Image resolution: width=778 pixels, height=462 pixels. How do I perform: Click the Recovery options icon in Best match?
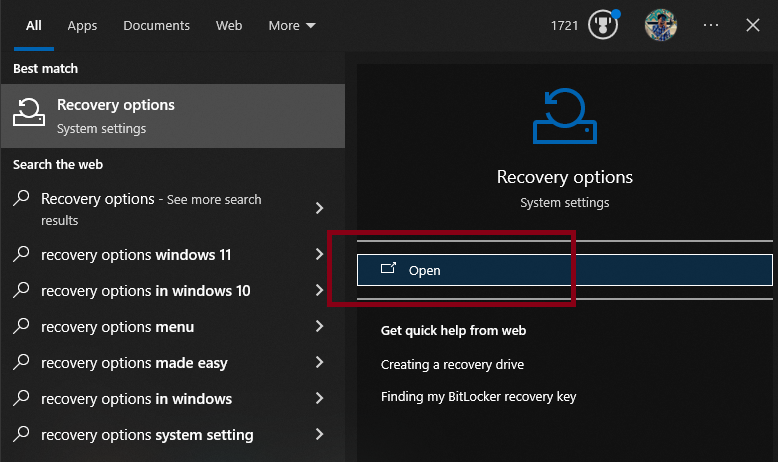click(x=29, y=112)
